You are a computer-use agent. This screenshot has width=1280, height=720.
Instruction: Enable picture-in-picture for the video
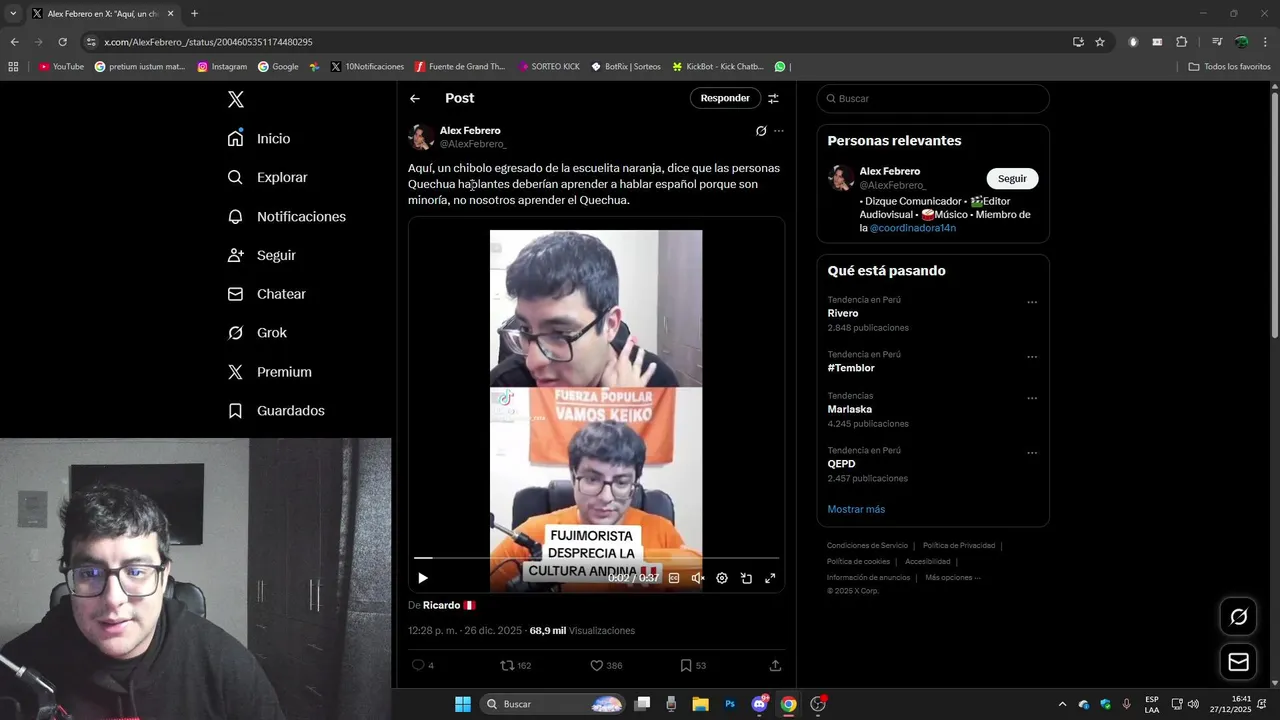[746, 578]
